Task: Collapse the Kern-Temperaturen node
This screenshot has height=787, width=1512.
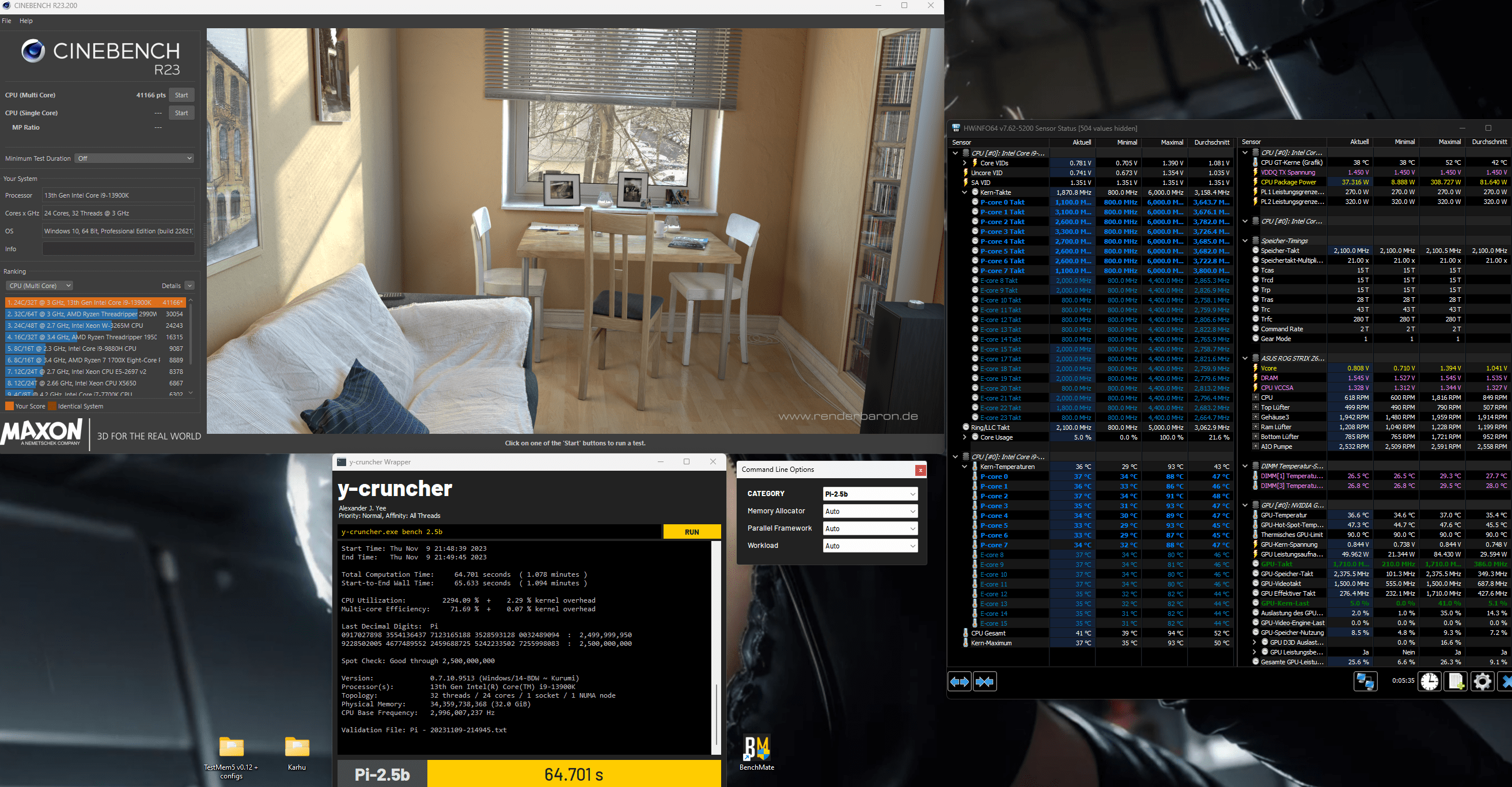Action: [x=964, y=467]
